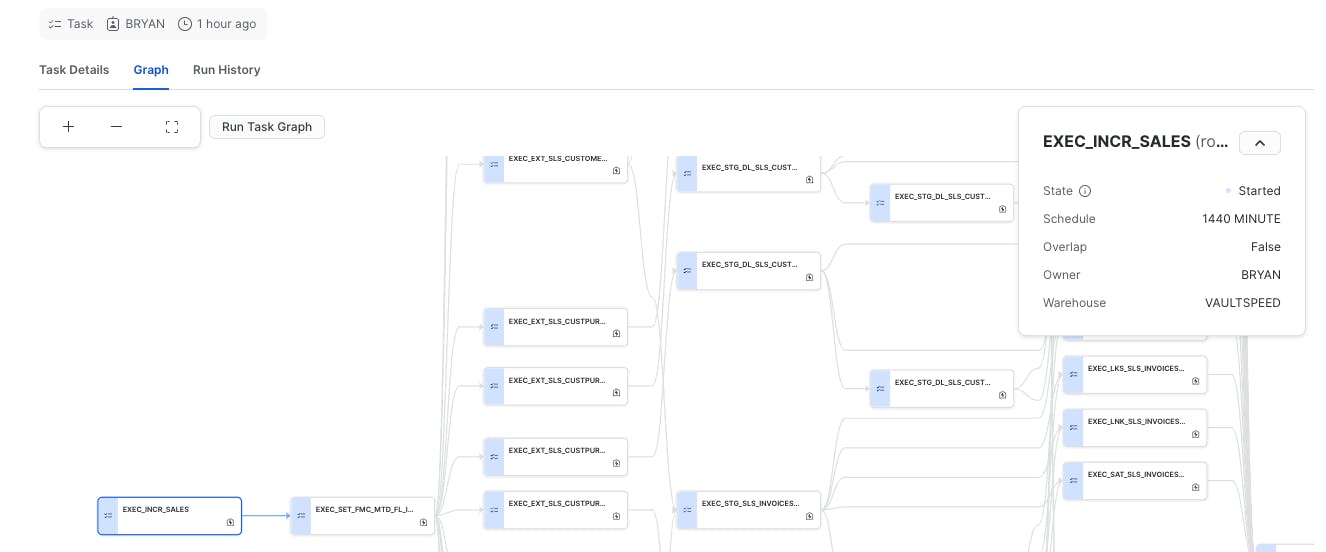Open details icon on EXEC_INCR_SALES node
Image resolution: width=1326 pixels, height=552 pixels.
pyautogui.click(x=230, y=522)
